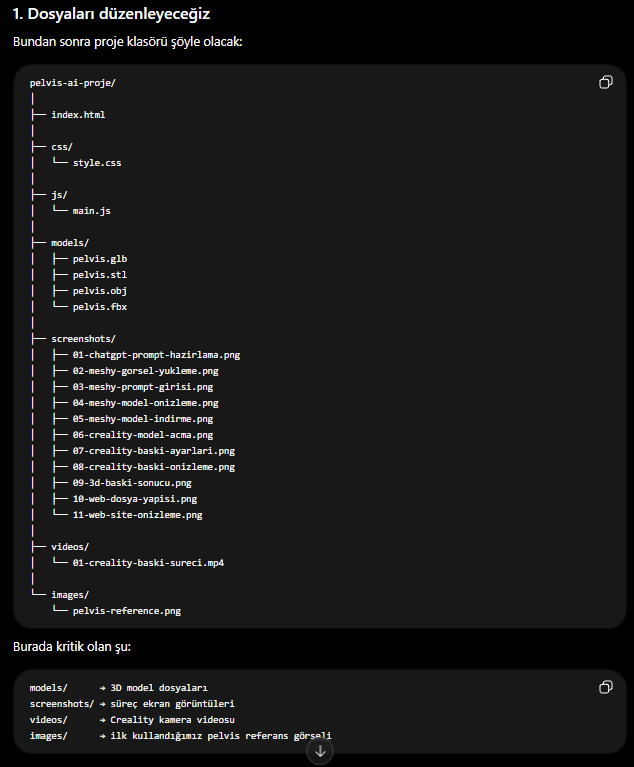Viewport: 634px width, 767px height.
Task: Click style.css in the tree
Action: point(97,163)
